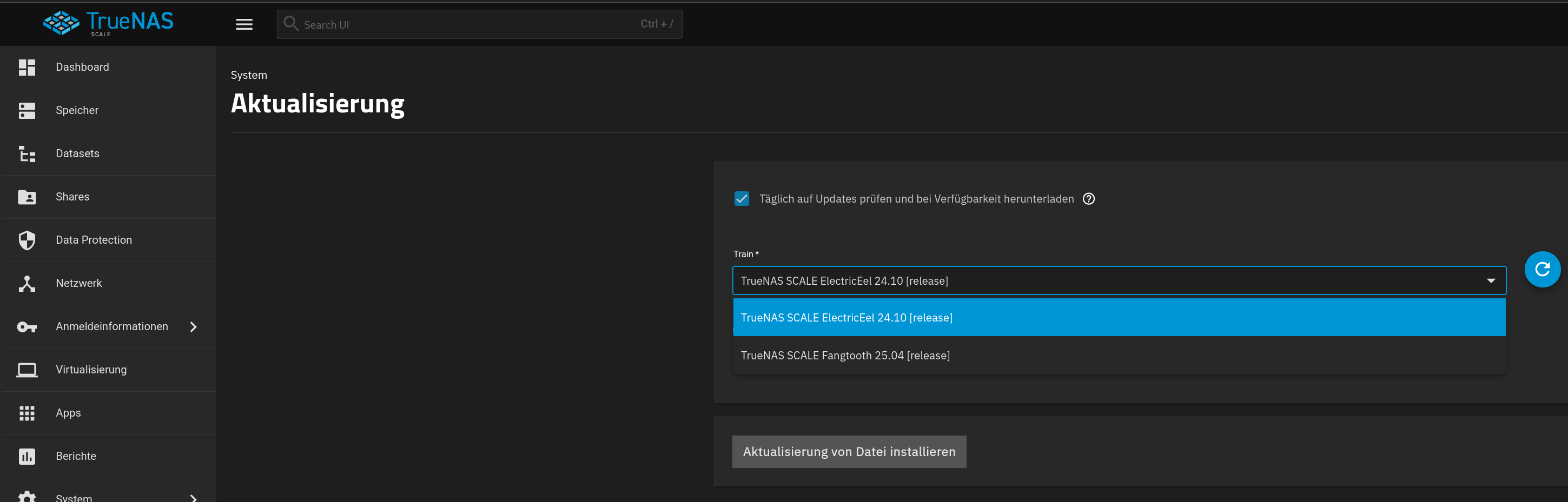Image resolution: width=1568 pixels, height=502 pixels.
Task: Click the Virtualisierung laptop icon
Action: [x=27, y=370]
